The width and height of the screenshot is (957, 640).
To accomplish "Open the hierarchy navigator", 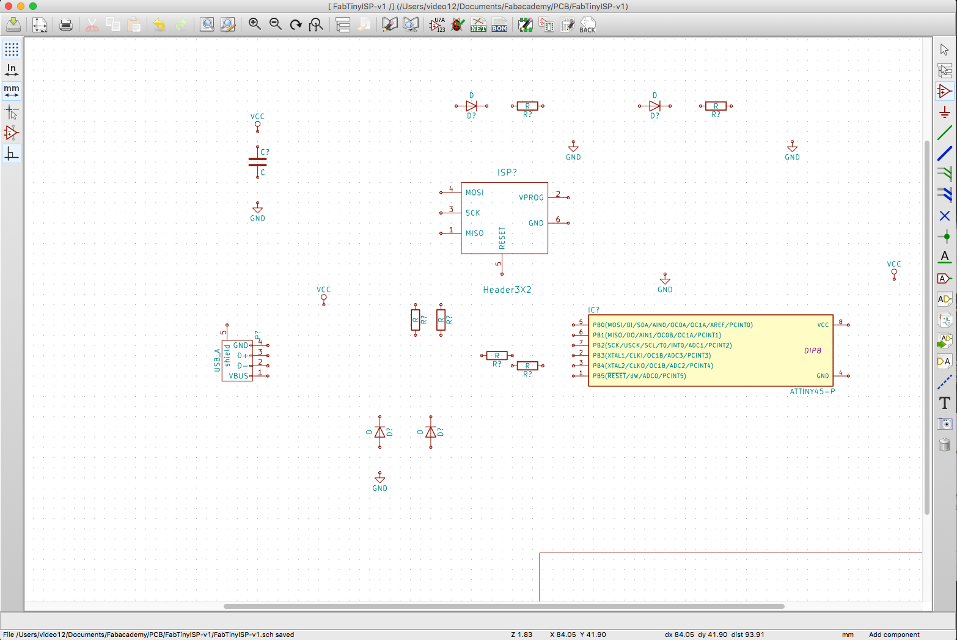I will point(343,24).
